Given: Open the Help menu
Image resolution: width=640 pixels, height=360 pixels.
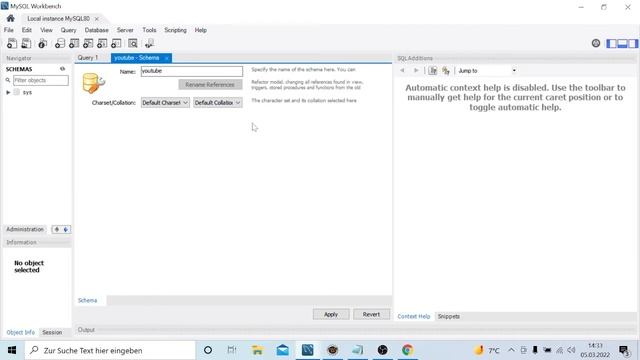Looking at the screenshot, I should [200, 30].
